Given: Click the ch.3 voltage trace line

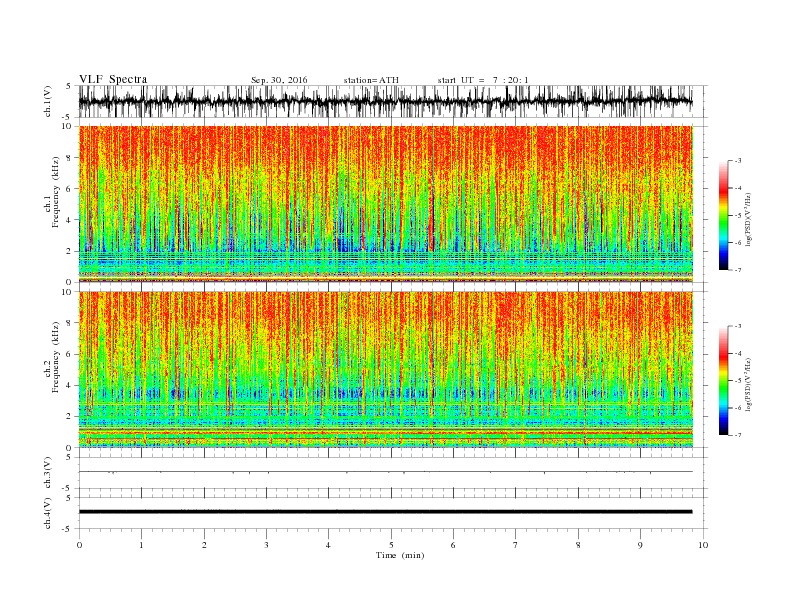Looking at the screenshot, I should (385, 472).
